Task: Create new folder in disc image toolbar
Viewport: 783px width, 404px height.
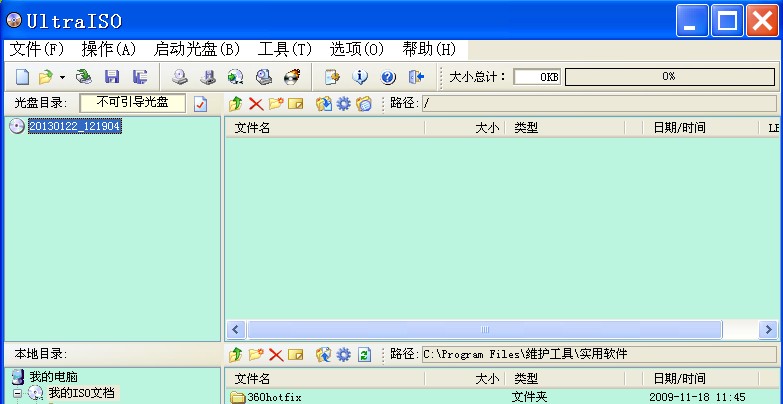Action: coord(276,104)
